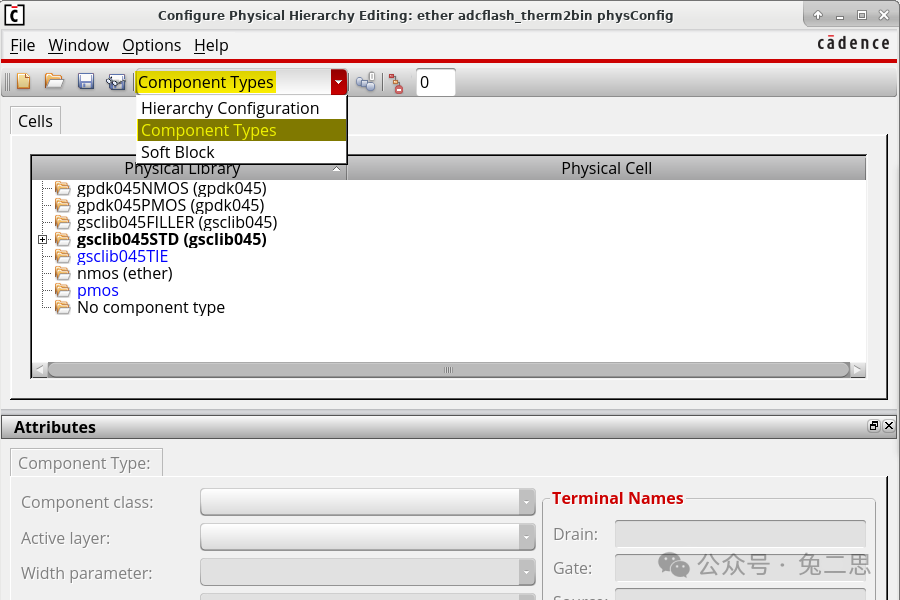This screenshot has width=900, height=600.
Task: Click the left scroll arrow of table
Action: tap(39, 370)
